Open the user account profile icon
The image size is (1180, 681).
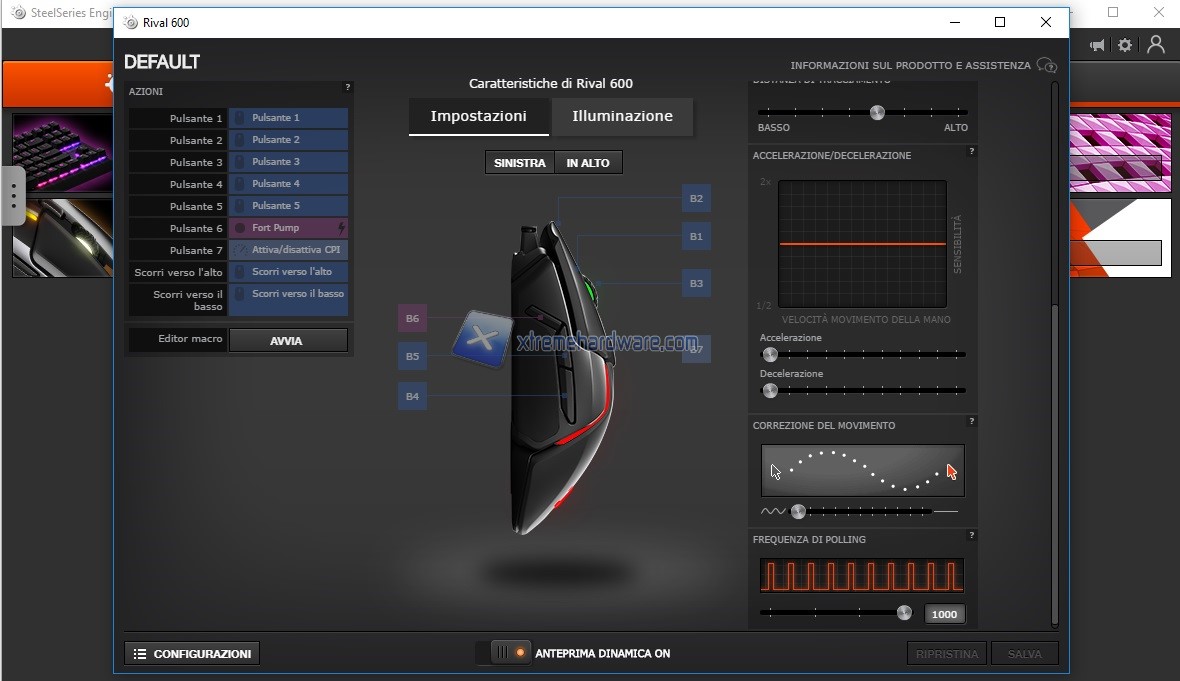coord(1156,45)
